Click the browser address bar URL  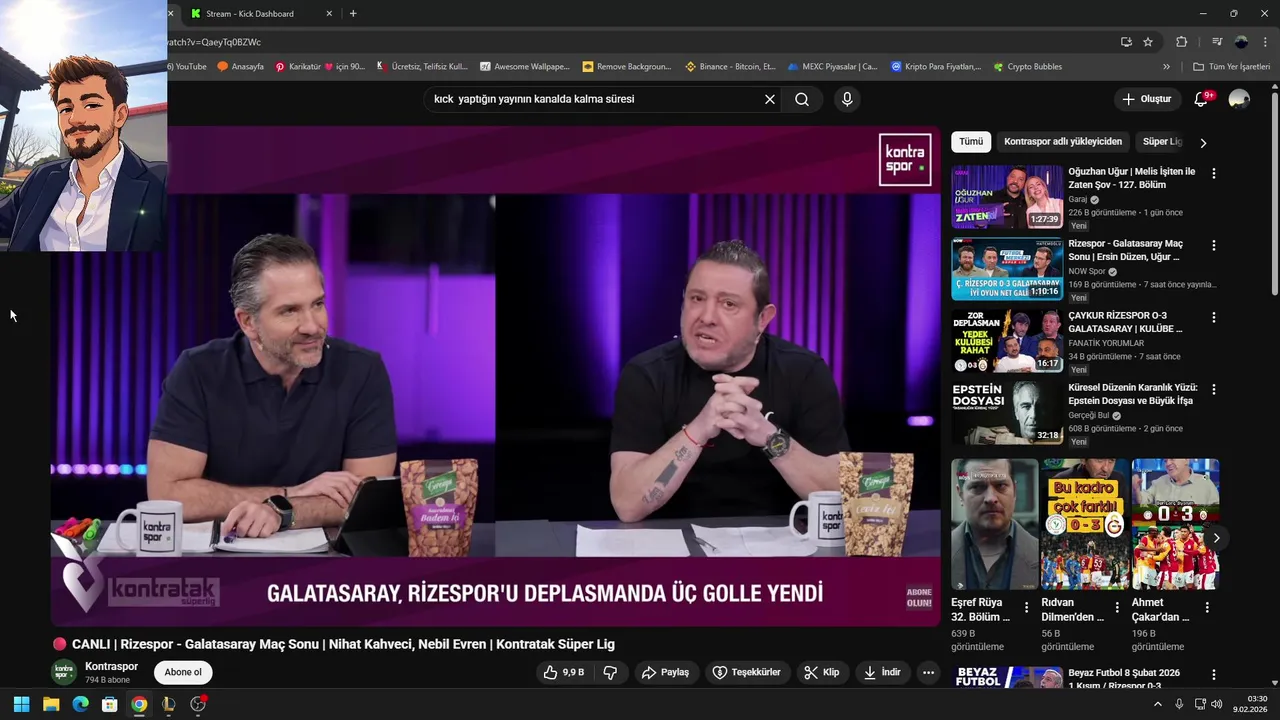coord(640,42)
